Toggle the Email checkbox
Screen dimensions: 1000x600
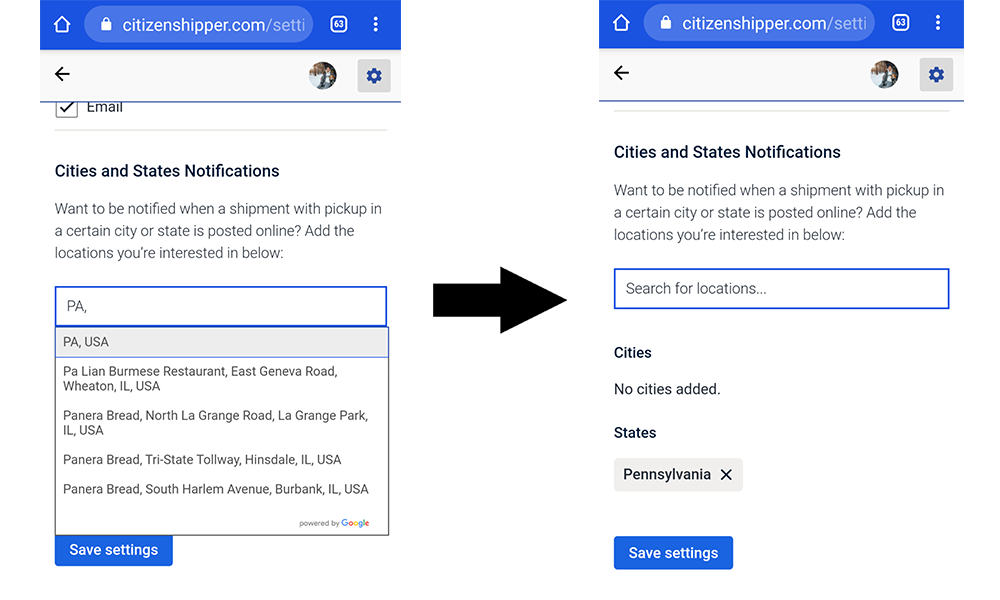(66, 108)
